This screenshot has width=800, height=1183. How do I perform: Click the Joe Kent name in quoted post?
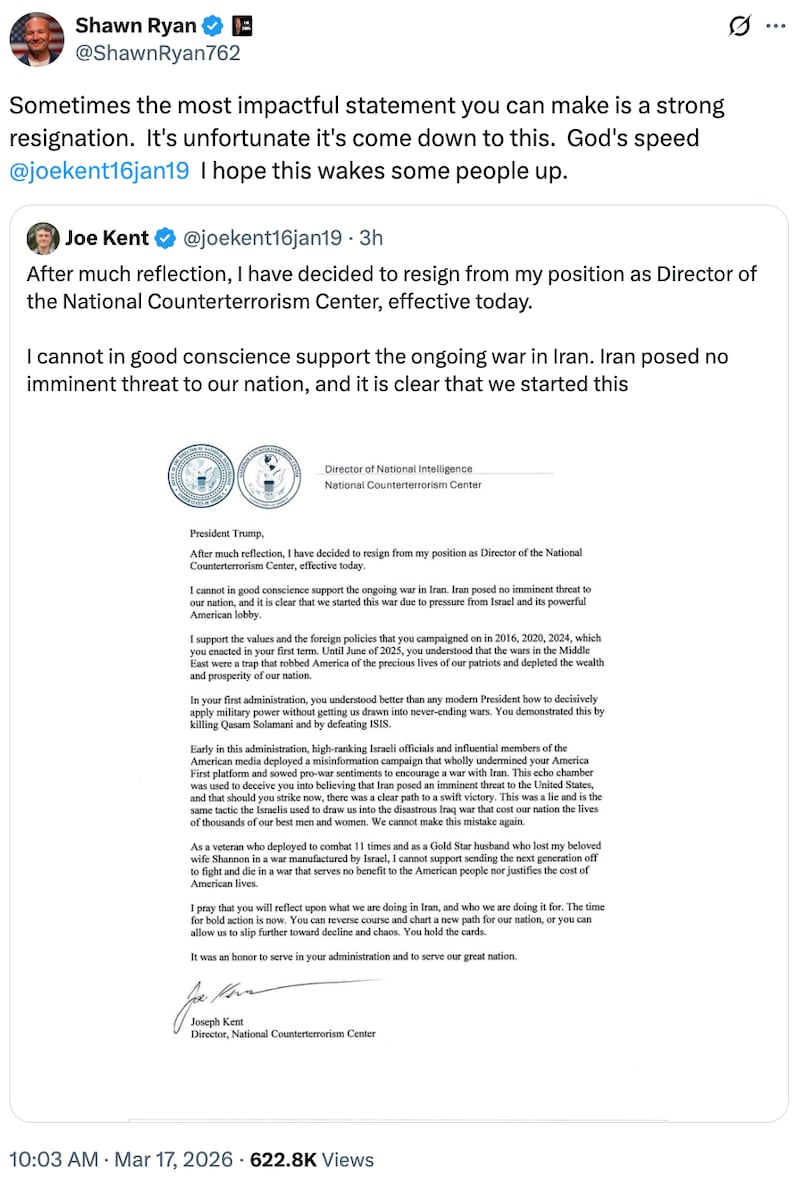pos(107,238)
